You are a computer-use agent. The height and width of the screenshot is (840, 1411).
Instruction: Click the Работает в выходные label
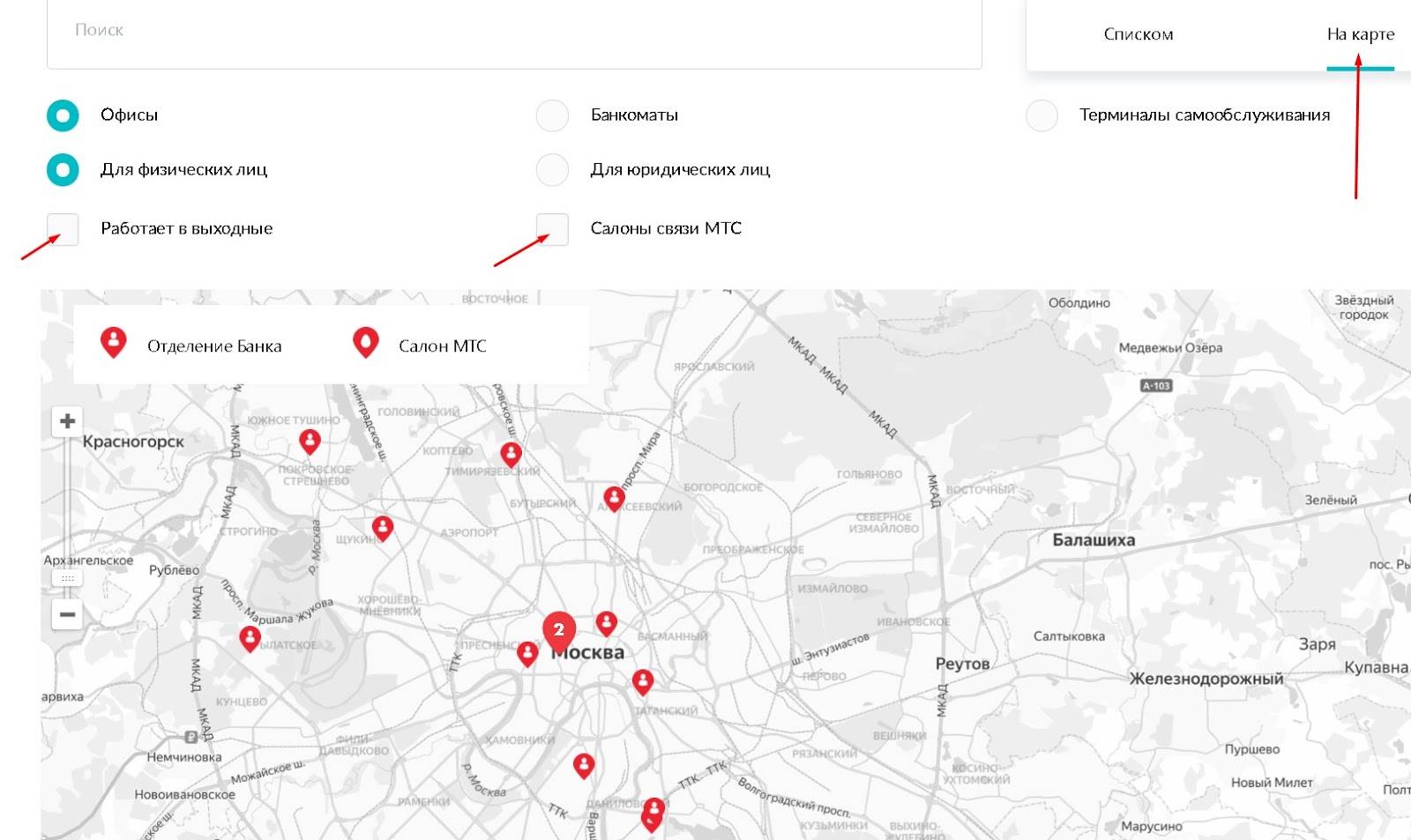[187, 229]
